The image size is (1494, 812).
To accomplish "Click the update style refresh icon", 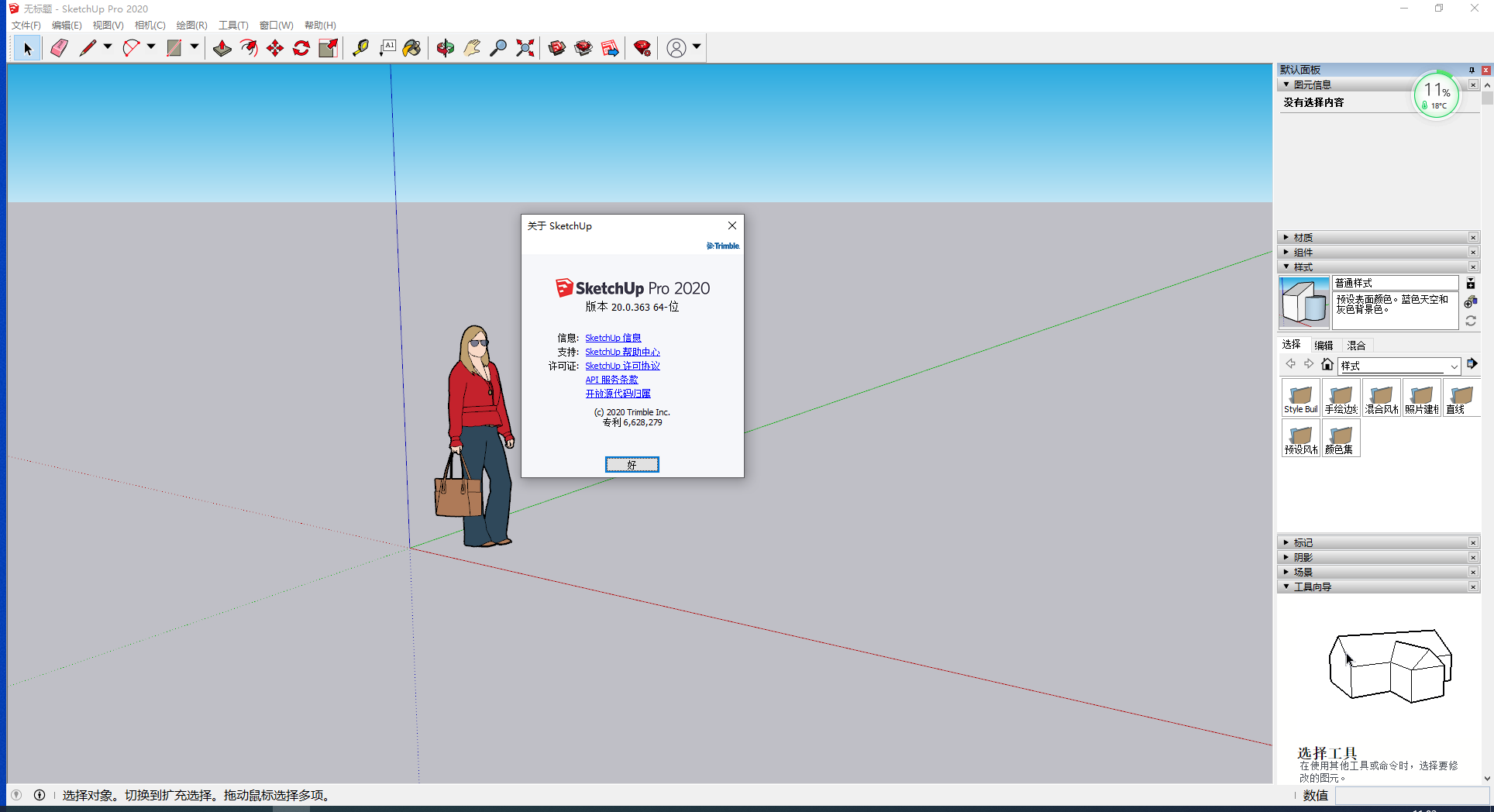I will [x=1471, y=321].
